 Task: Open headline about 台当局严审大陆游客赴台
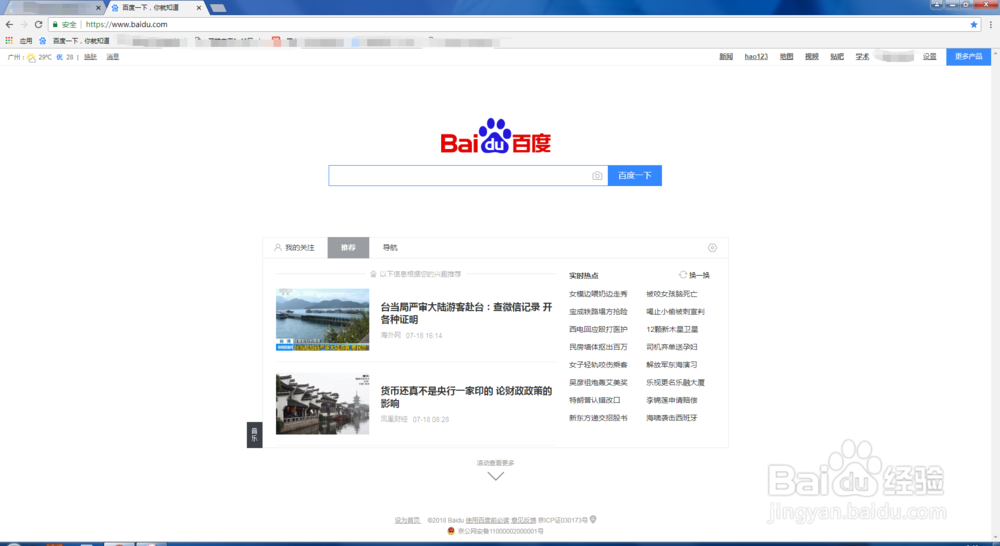[x=466, y=313]
